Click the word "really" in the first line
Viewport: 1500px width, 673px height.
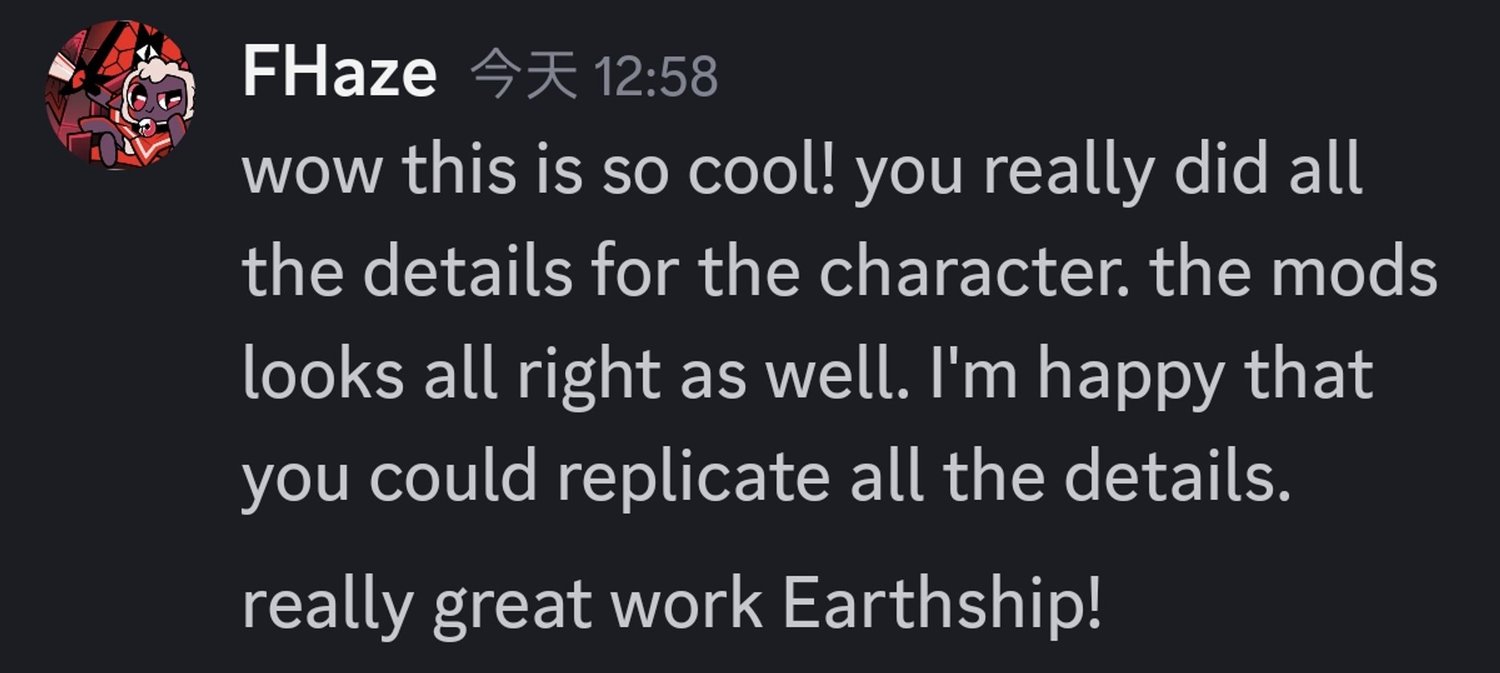pyautogui.click(x=1052, y=174)
